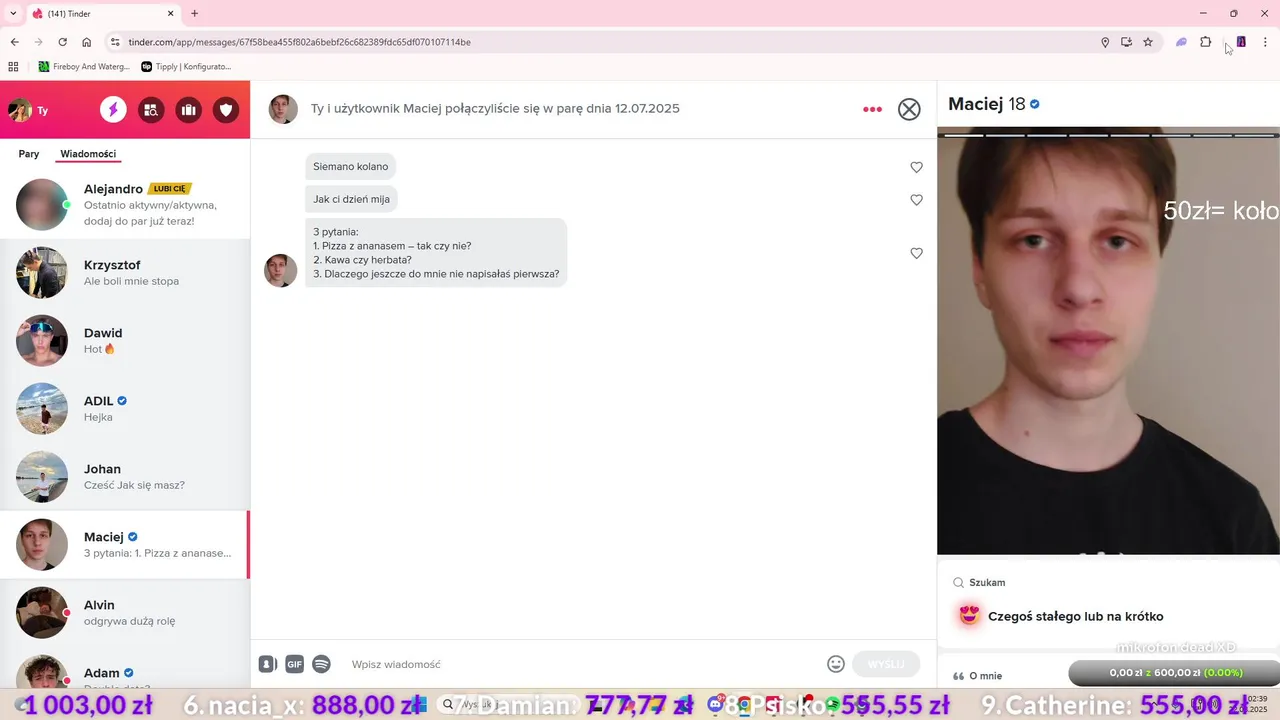Select the Wiadomości tab
The image size is (1280, 720).
coord(88,154)
